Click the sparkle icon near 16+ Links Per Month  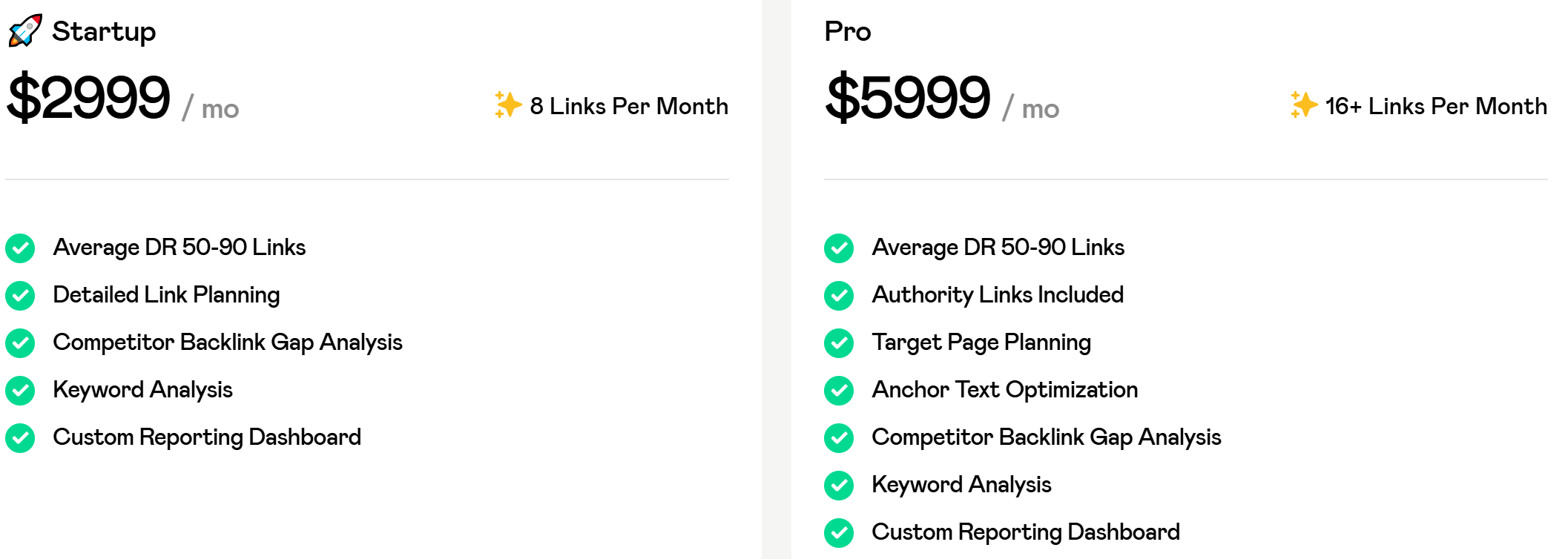coord(1303,105)
